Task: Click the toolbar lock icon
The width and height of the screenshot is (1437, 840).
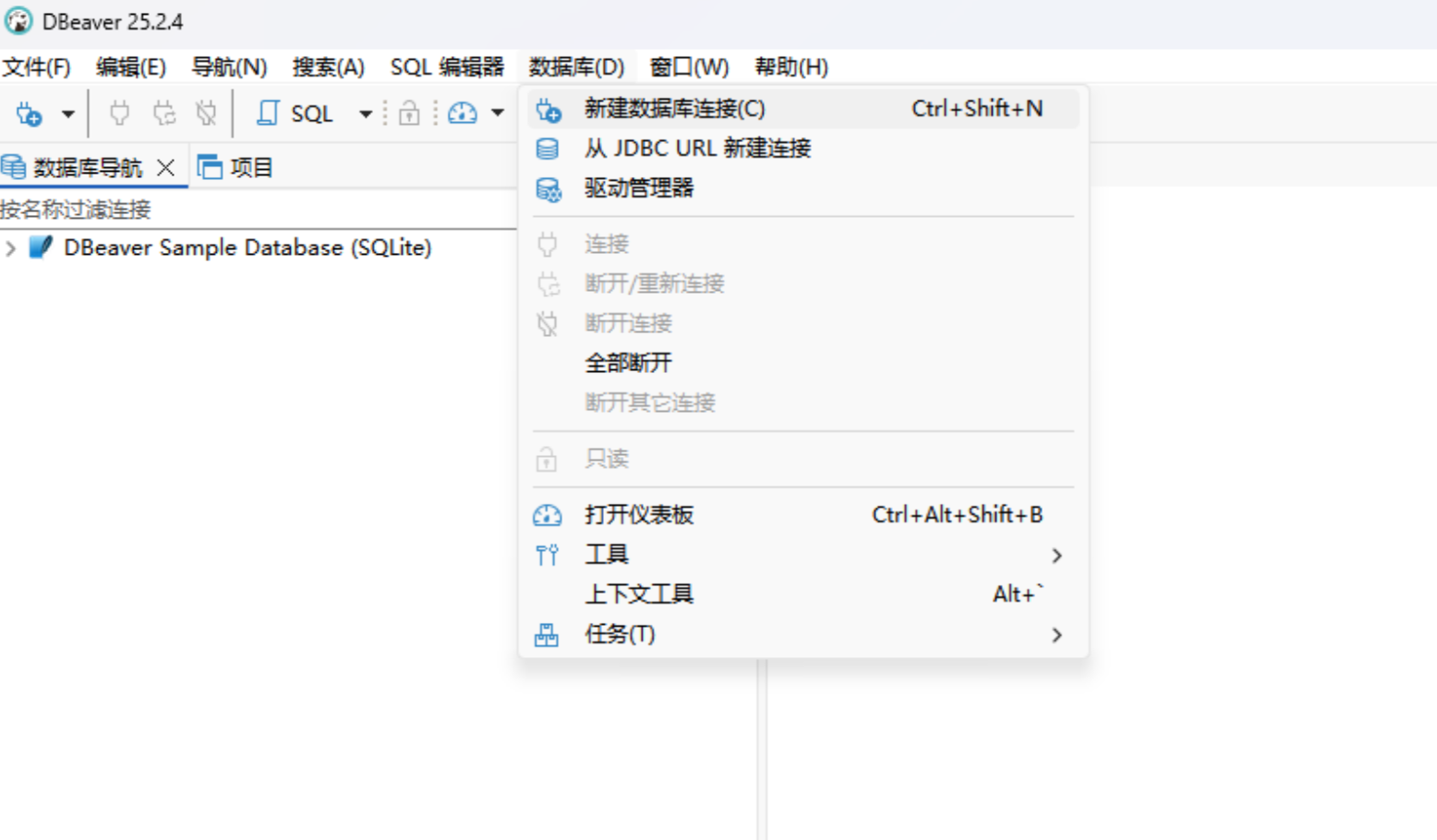Action: pos(409,114)
